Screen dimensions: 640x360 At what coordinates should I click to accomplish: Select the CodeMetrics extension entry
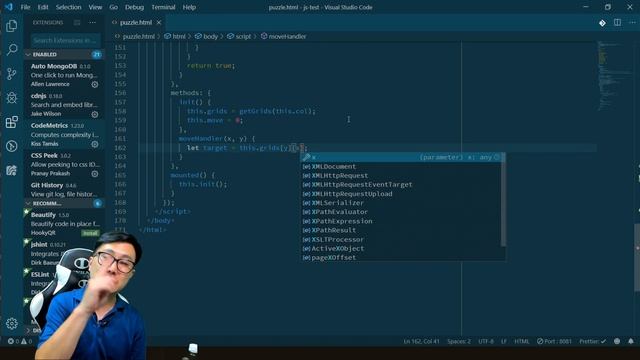pyautogui.click(x=64, y=135)
